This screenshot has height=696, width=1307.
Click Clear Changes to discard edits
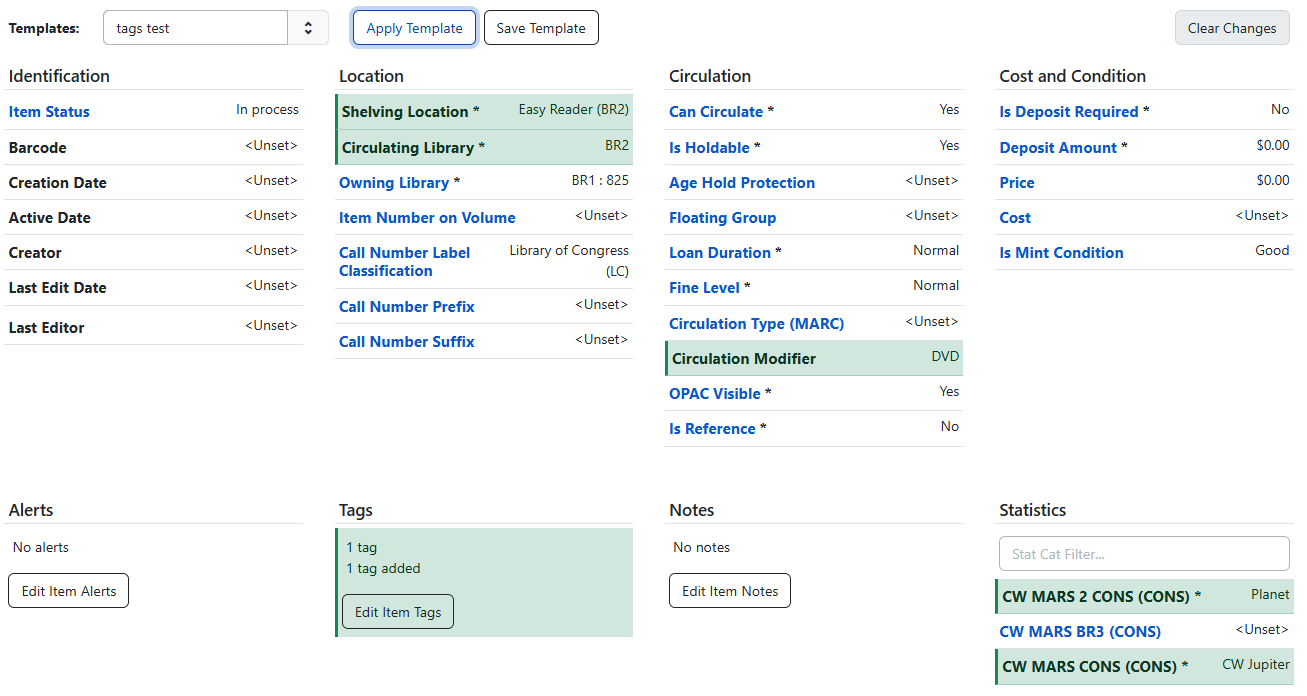point(1232,27)
